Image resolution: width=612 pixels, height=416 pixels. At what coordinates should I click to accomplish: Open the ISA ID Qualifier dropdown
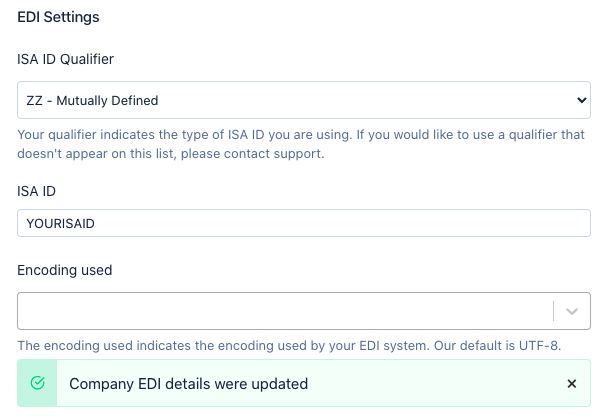click(304, 100)
